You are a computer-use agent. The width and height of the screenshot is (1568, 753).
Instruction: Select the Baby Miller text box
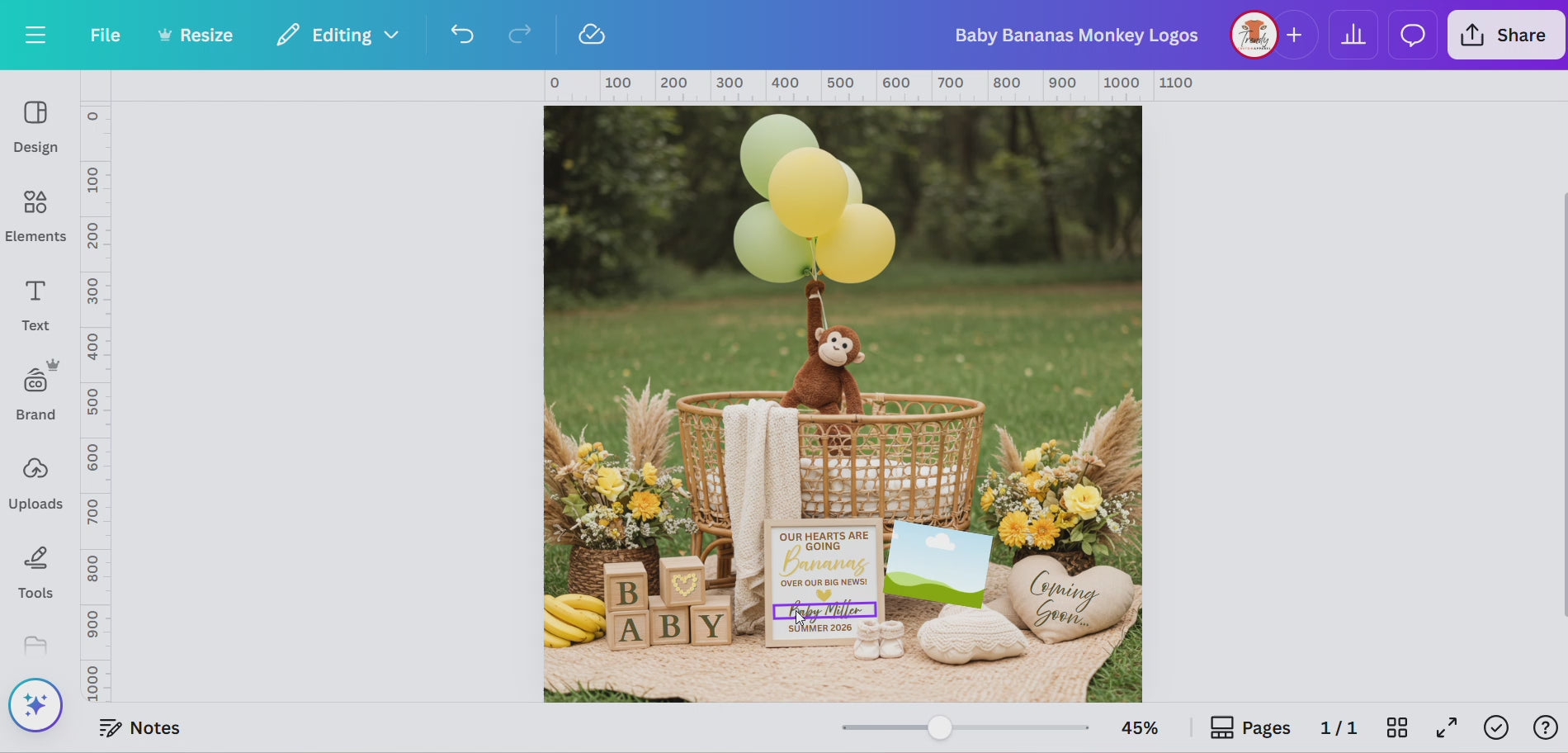[x=824, y=611]
